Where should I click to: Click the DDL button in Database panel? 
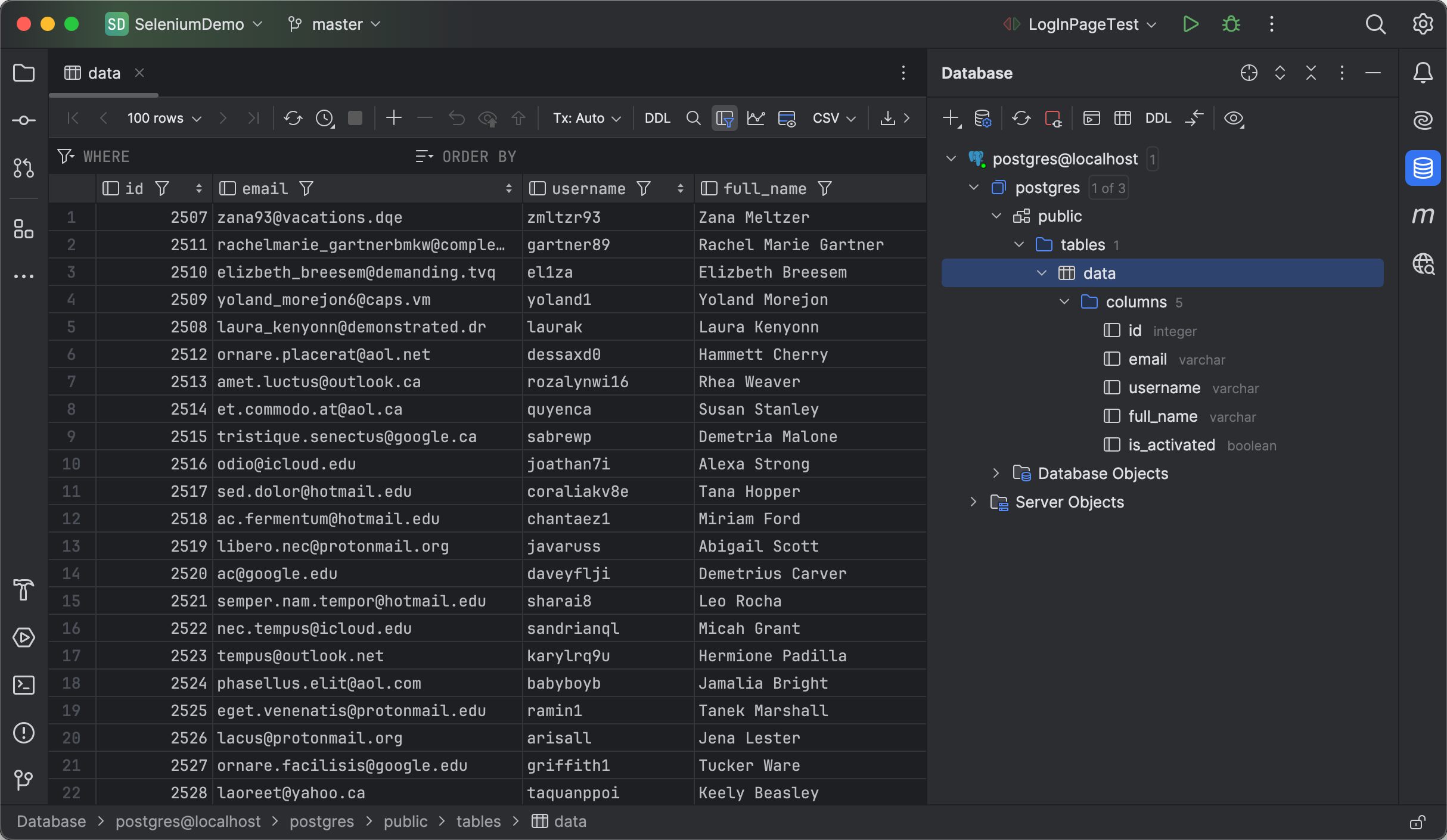click(1158, 118)
